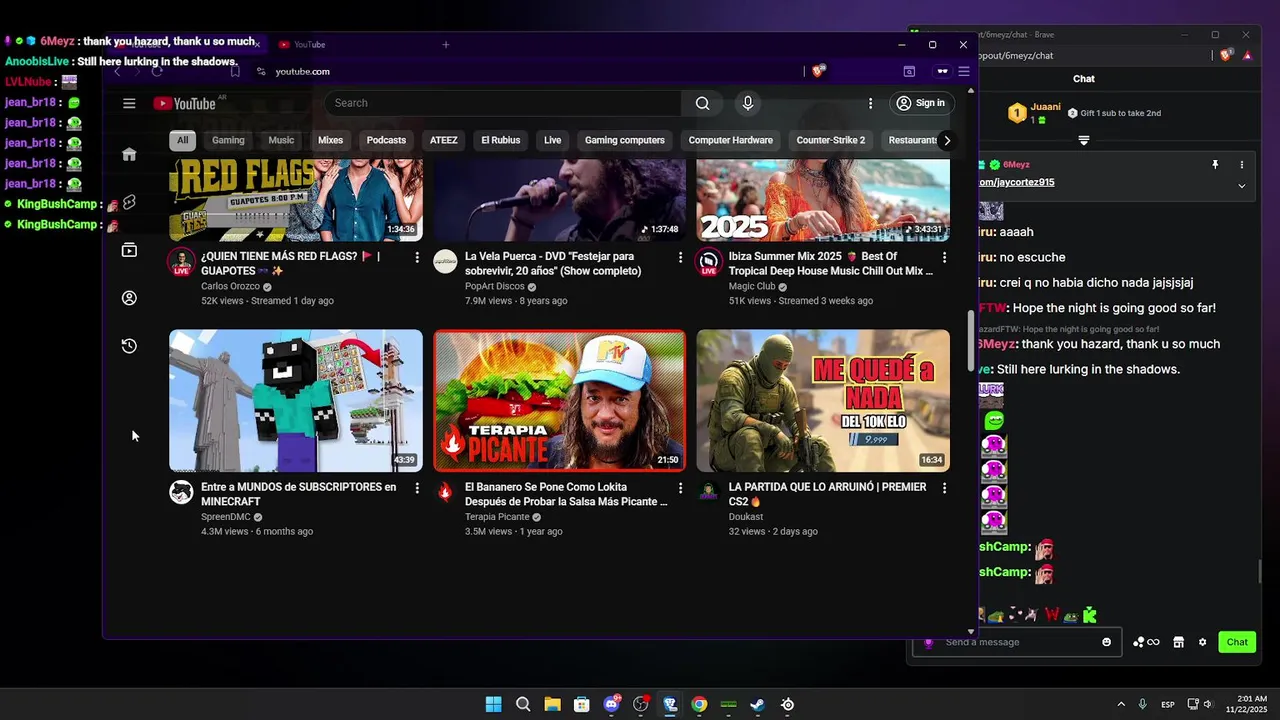
Task: Open YouTube settings three-dot menu
Action: (870, 103)
